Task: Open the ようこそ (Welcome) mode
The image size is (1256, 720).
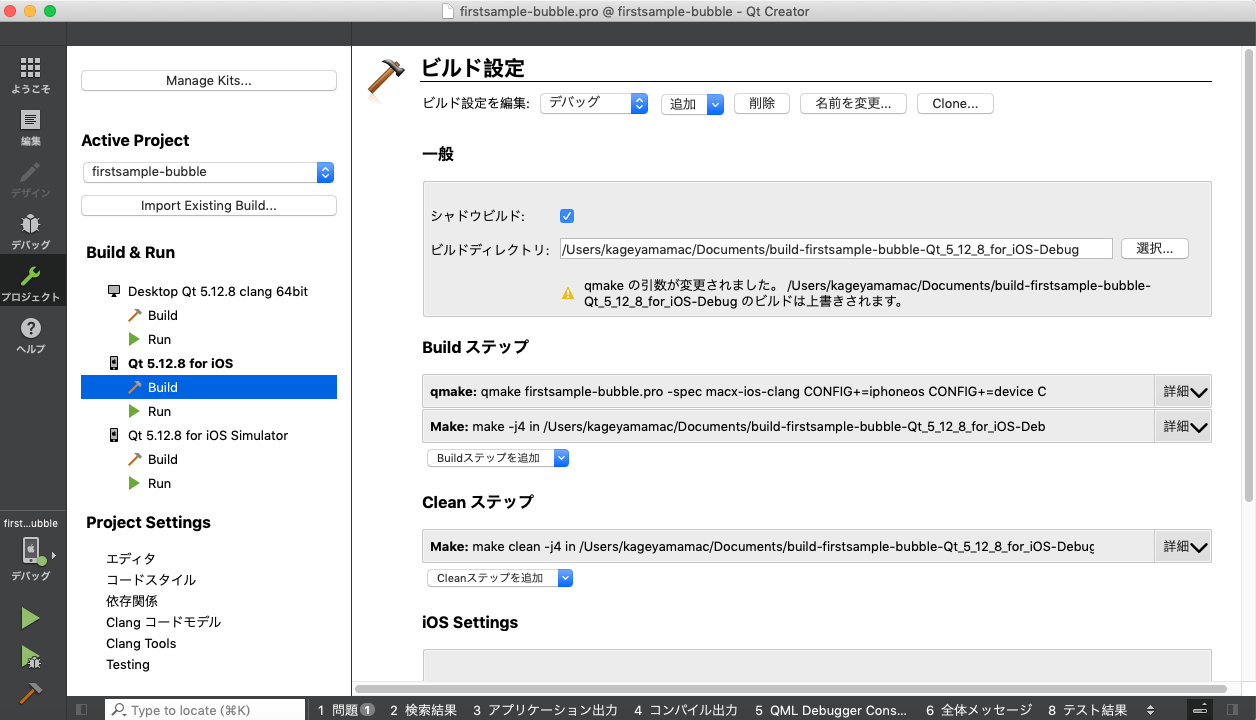Action: (x=31, y=75)
